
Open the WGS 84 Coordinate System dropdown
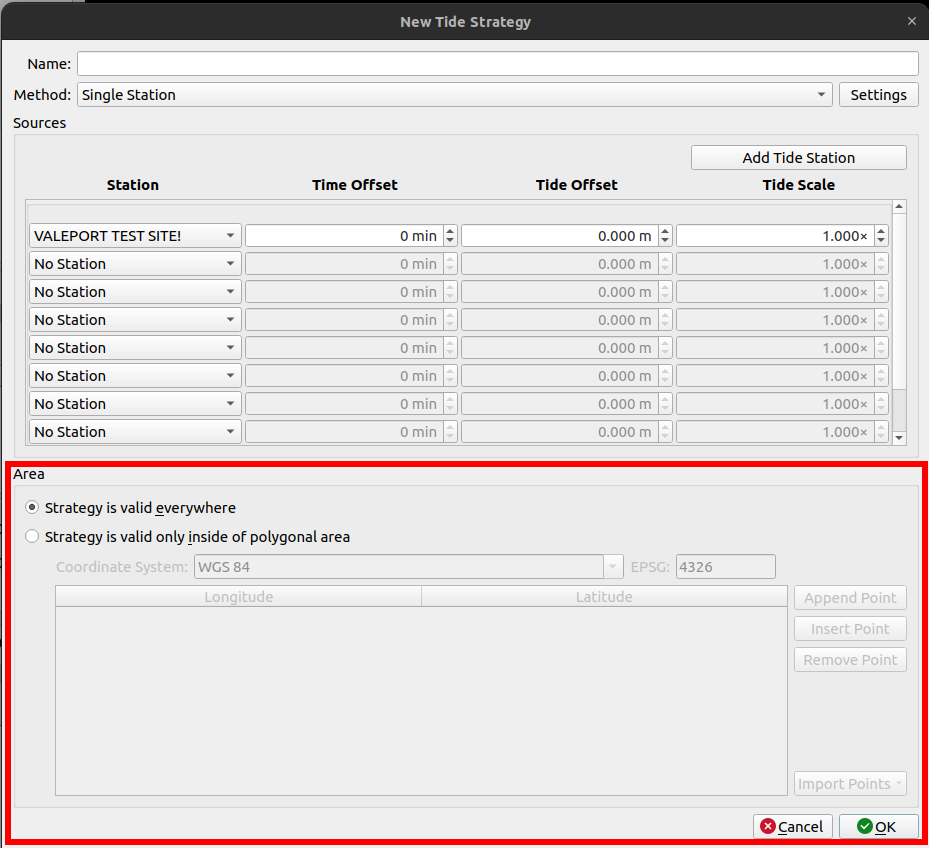point(408,567)
